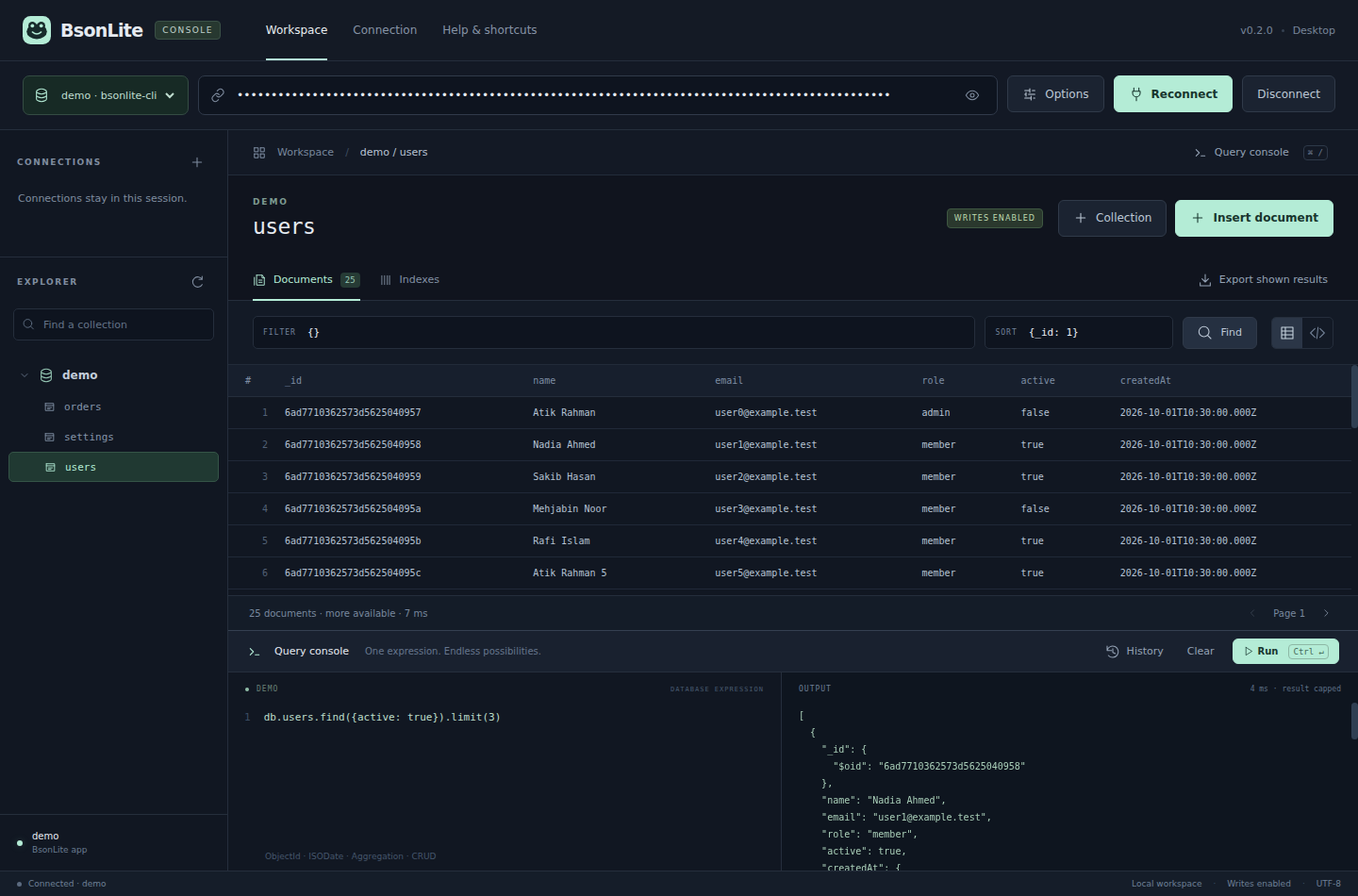Screen dimensions: 1358x896
Task: Click the console expression editor line
Action: (382, 718)
